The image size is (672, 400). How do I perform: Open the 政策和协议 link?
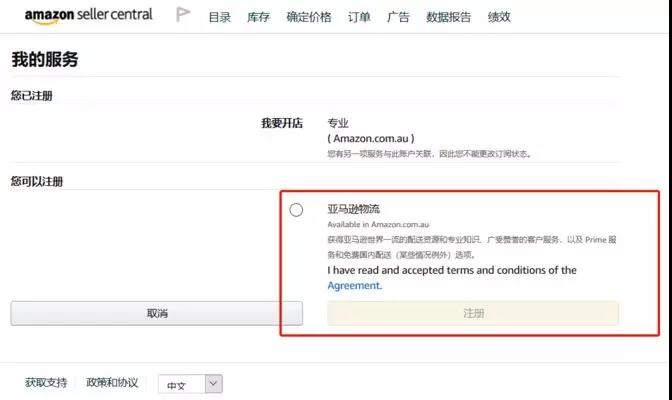click(x=112, y=382)
